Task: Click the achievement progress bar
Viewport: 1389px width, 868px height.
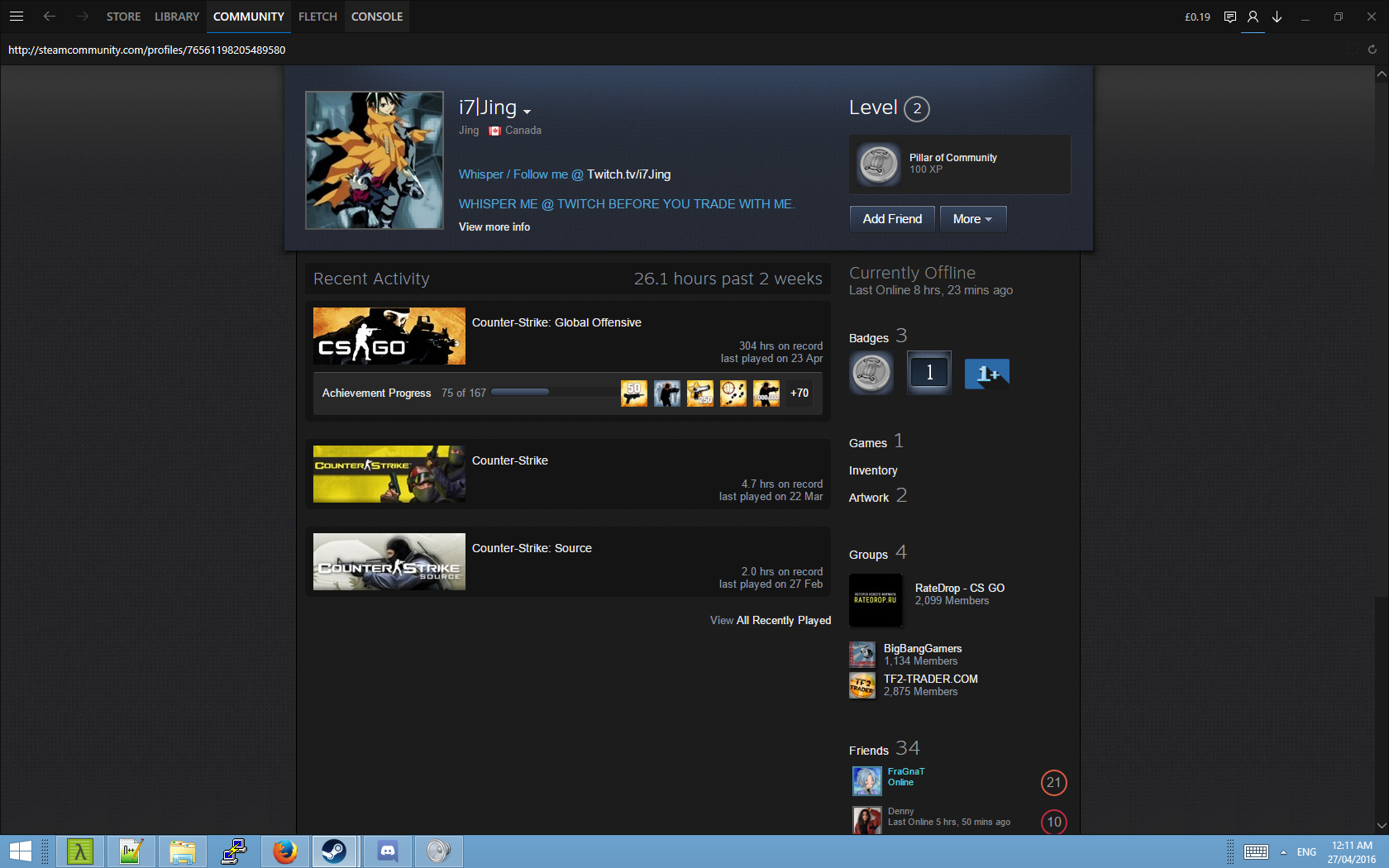Action: coord(520,393)
